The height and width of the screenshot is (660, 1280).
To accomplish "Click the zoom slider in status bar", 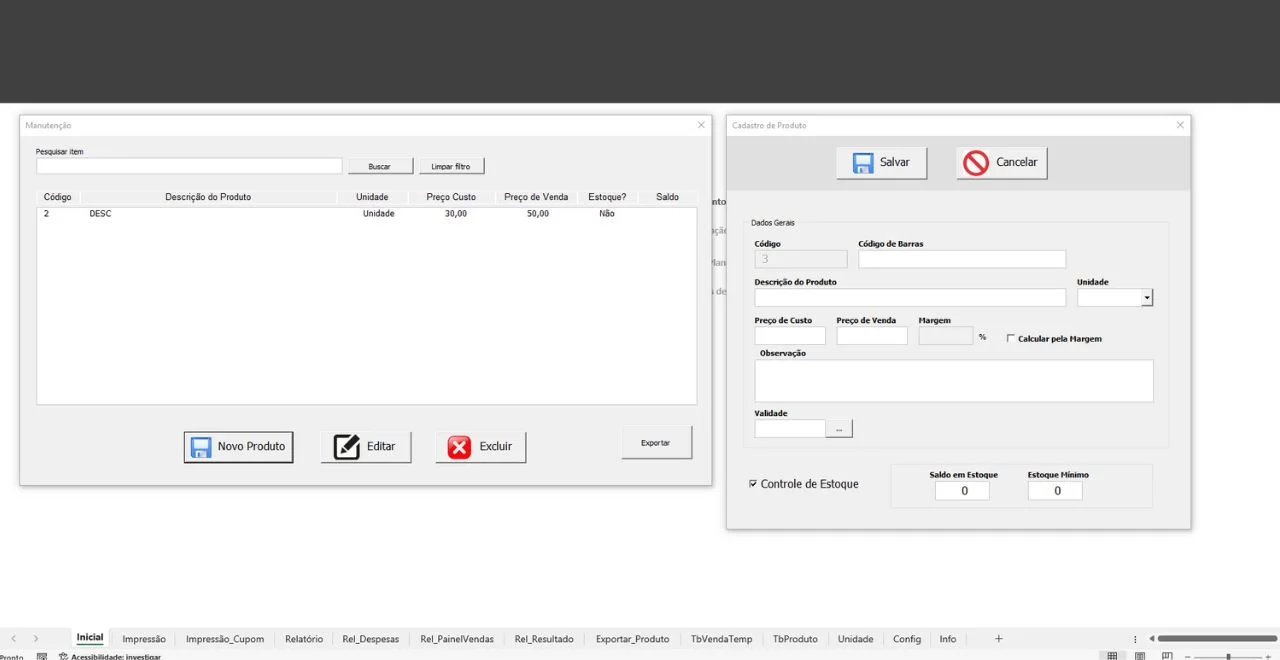I will tap(1228, 656).
